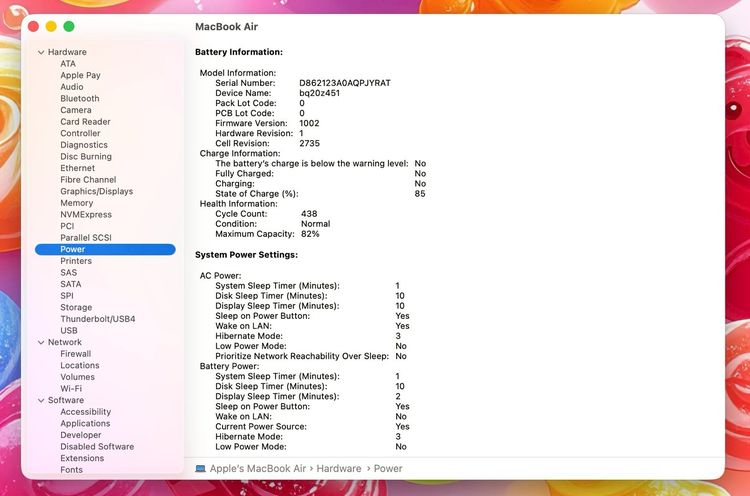This screenshot has height=496, width=750.
Task: Open Diagnostics in the sidebar
Action: coord(84,145)
